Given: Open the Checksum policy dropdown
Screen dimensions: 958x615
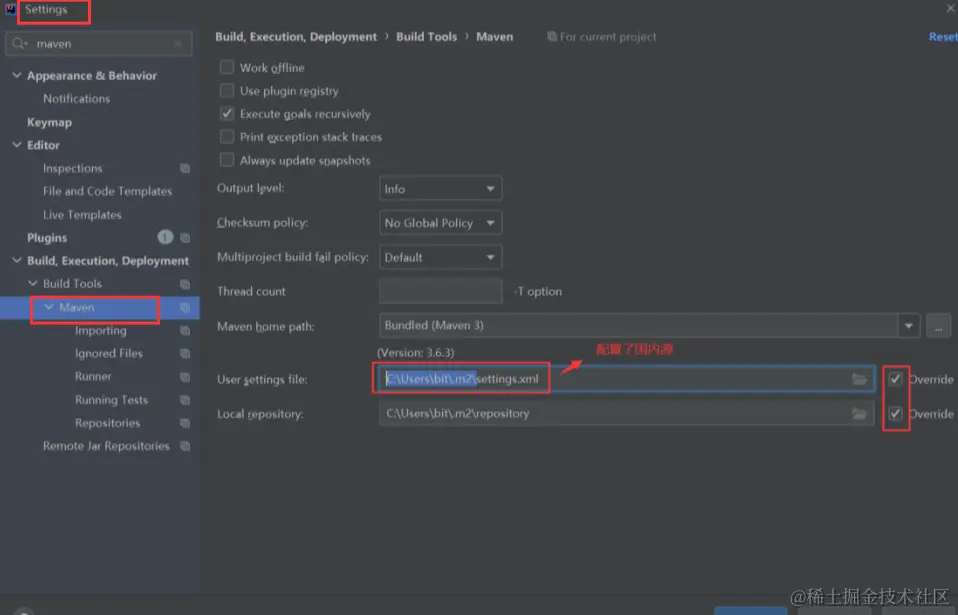Looking at the screenshot, I should coord(440,223).
